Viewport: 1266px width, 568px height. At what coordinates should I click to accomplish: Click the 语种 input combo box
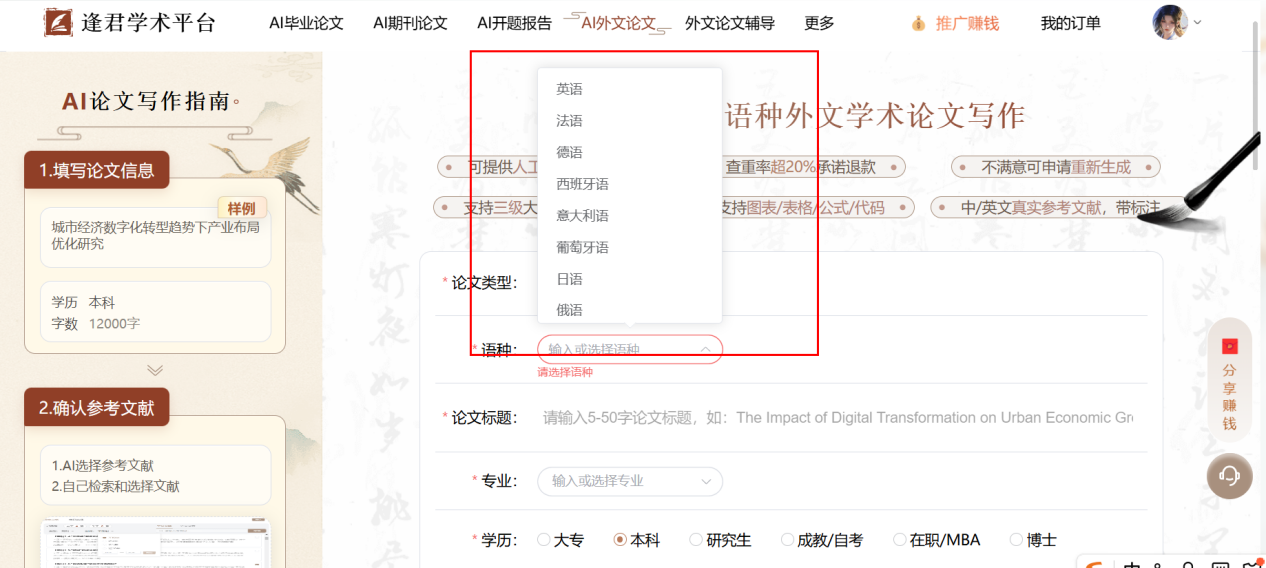pyautogui.click(x=630, y=349)
